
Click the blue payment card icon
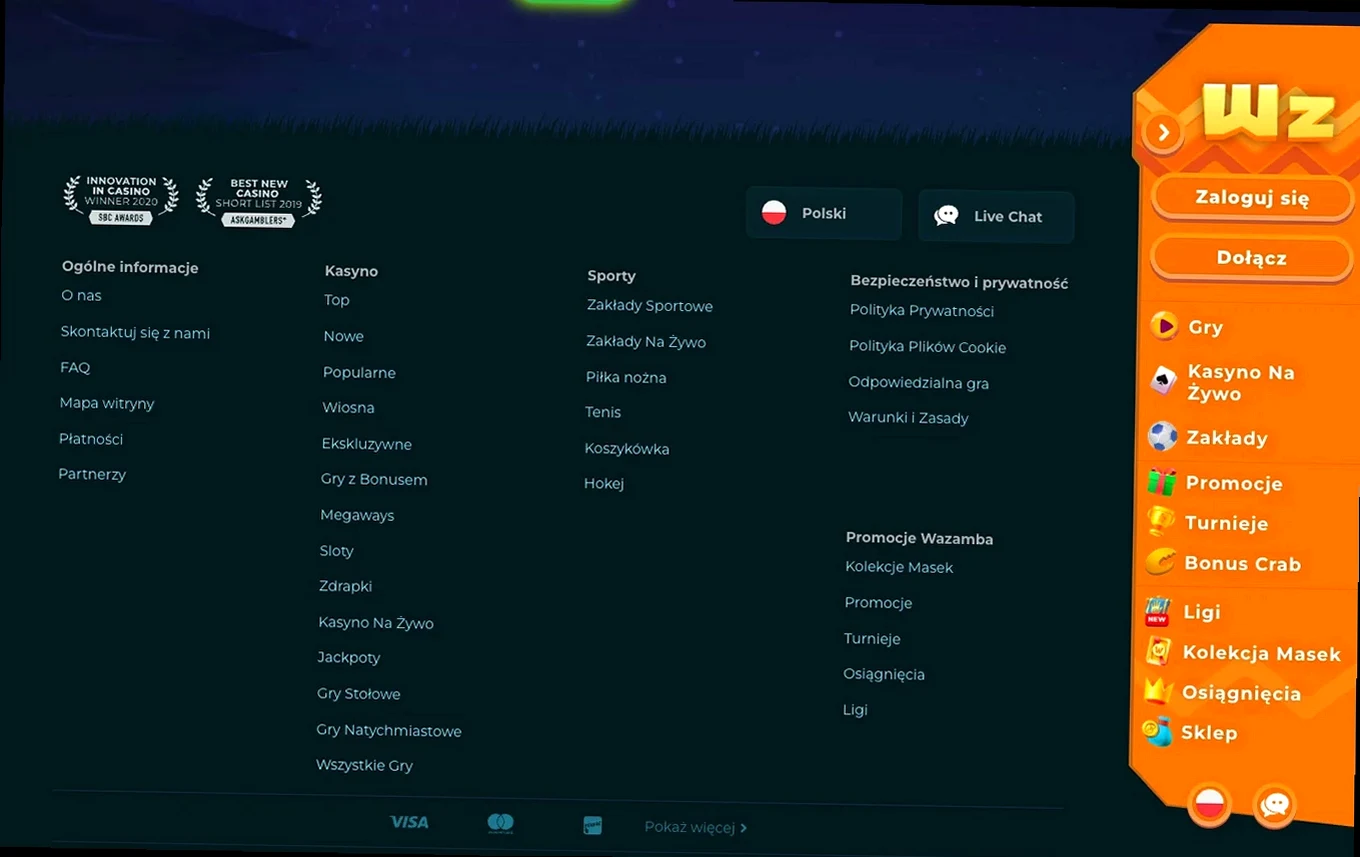pyautogui.click(x=593, y=825)
